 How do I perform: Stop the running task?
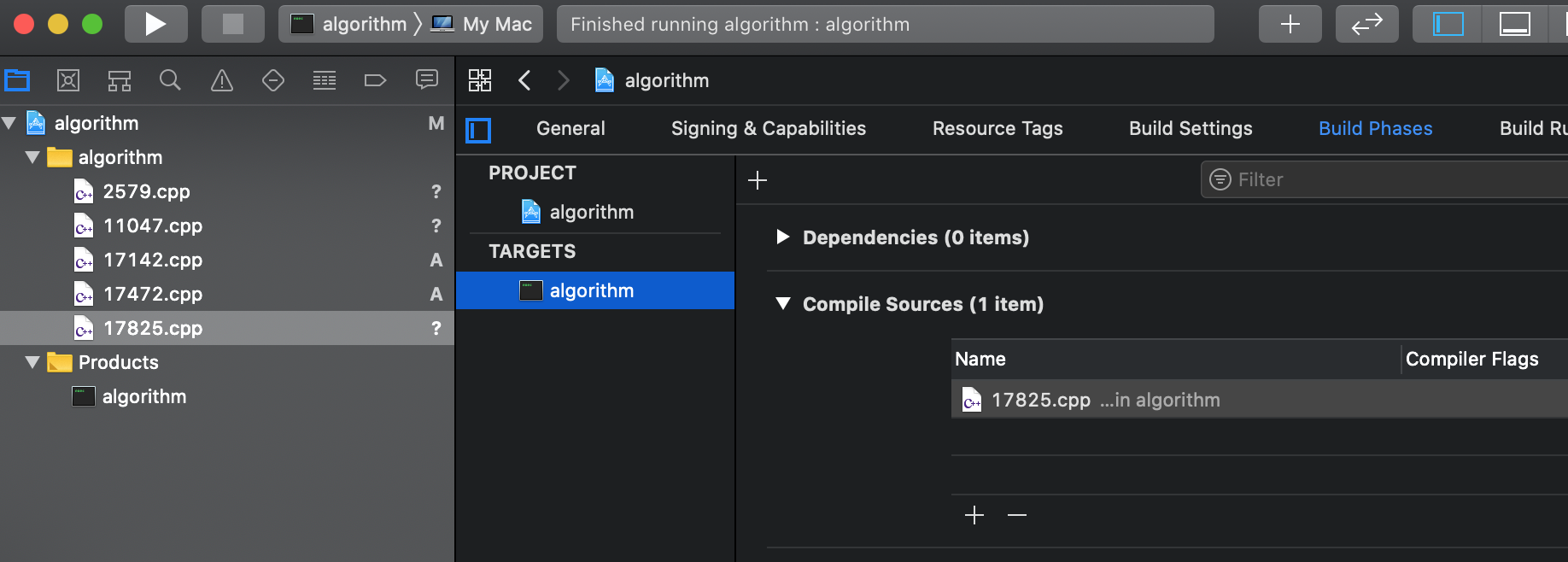click(x=232, y=24)
